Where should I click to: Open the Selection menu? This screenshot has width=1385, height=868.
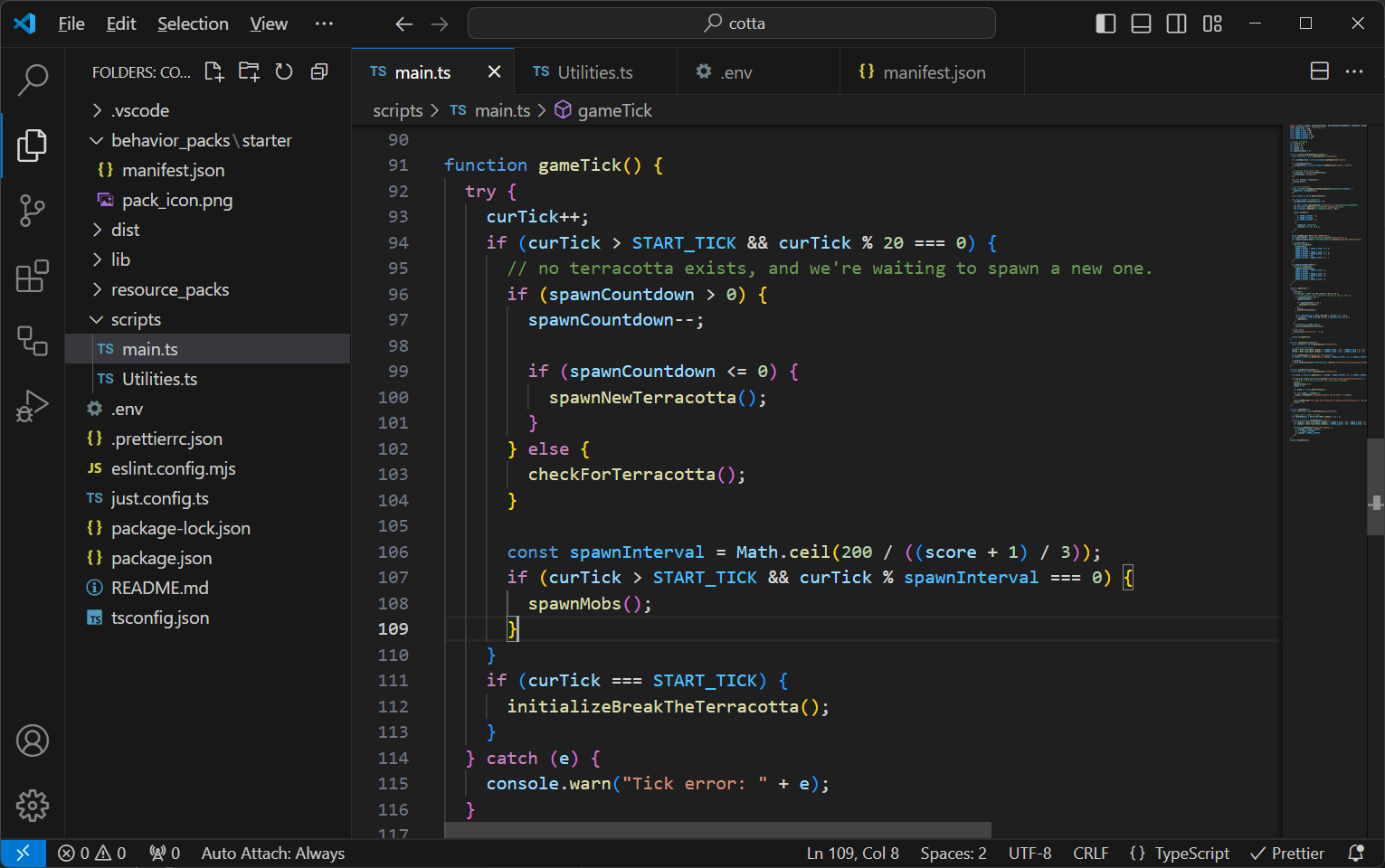[193, 24]
